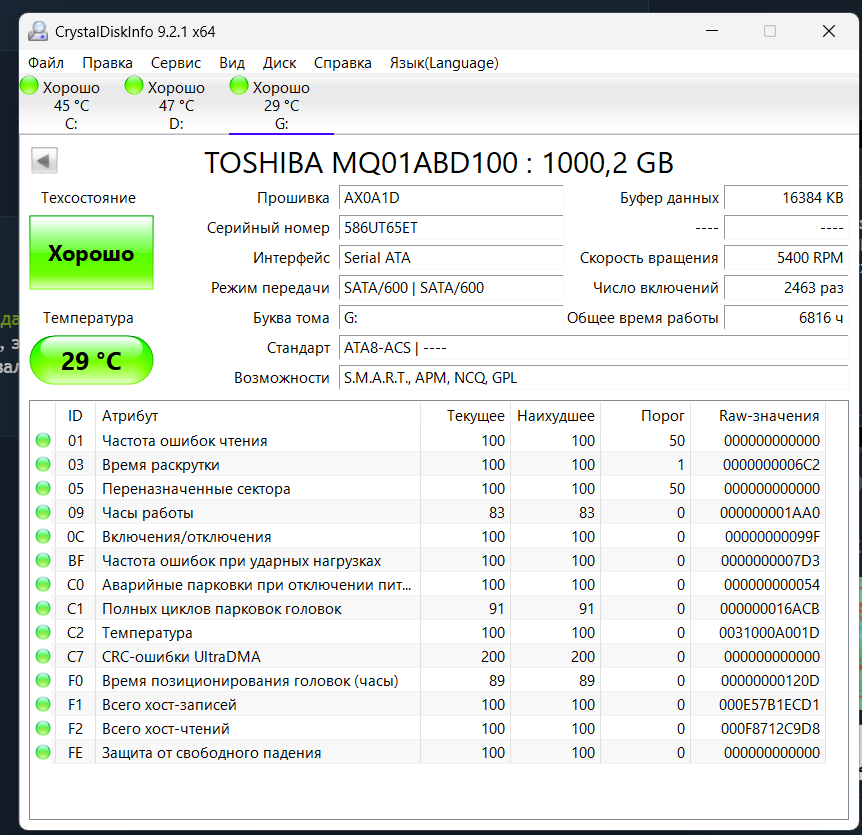Select the D: drive status circle
Screen dimensions: 862x835
134,86
